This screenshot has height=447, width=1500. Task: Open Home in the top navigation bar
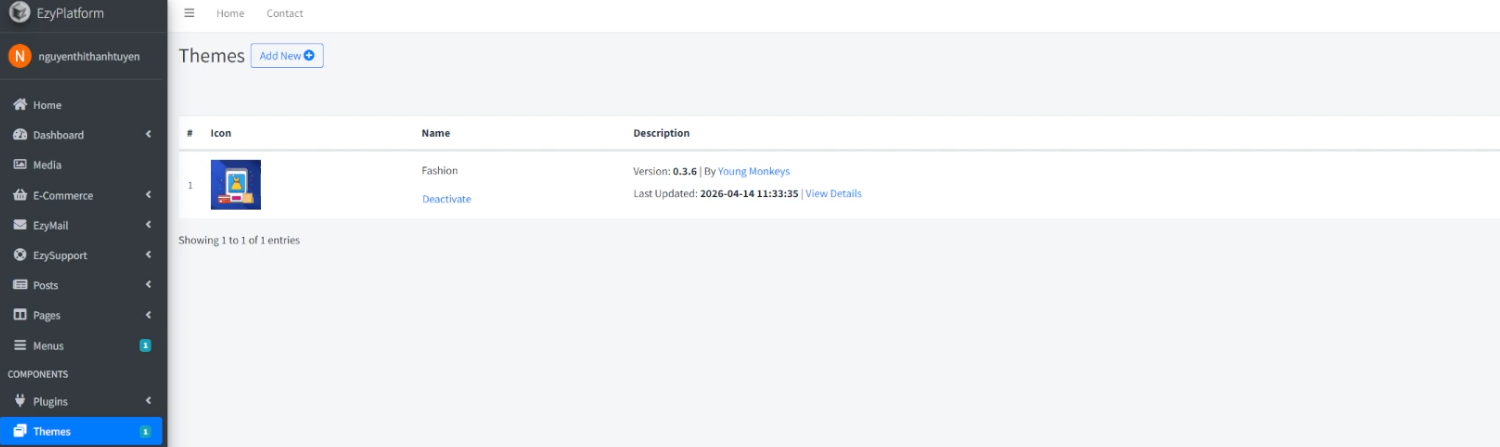[x=230, y=13]
